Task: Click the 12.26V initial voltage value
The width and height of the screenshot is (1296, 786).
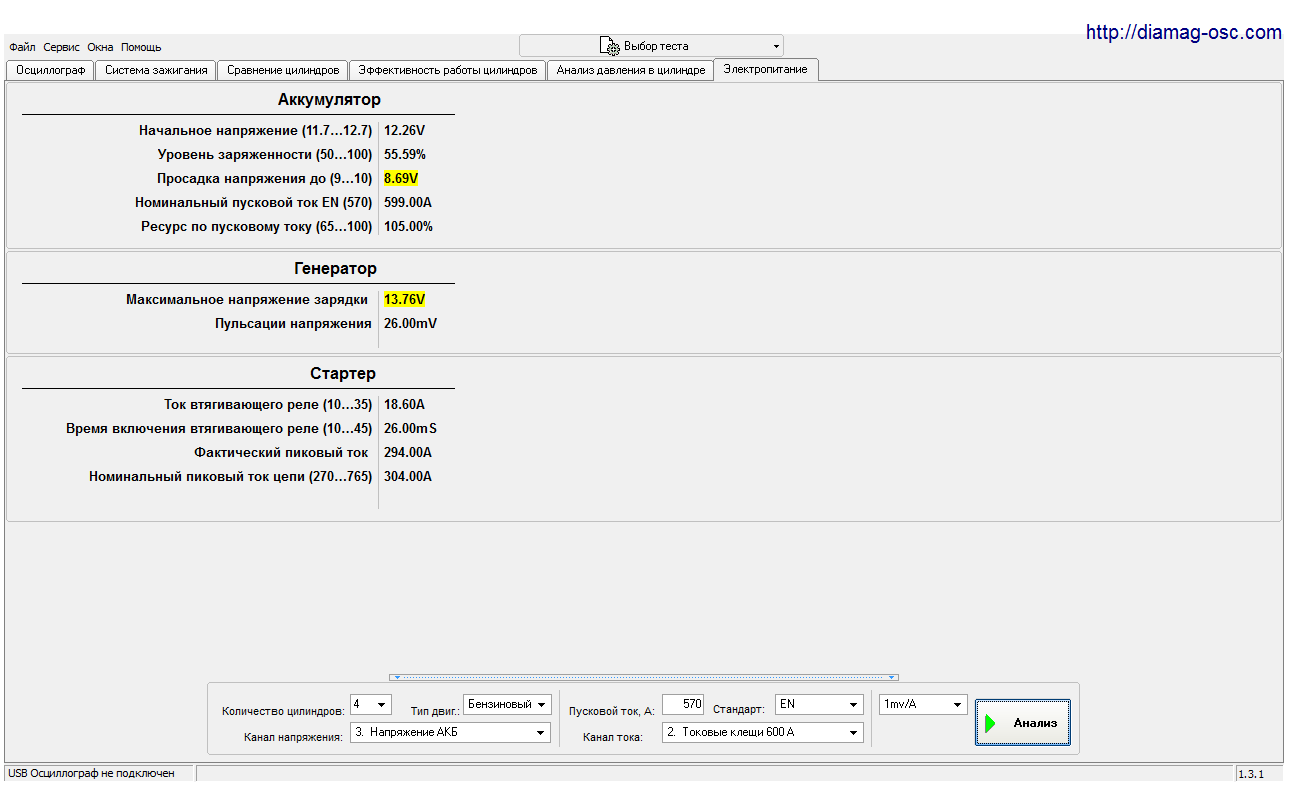Action: [404, 131]
